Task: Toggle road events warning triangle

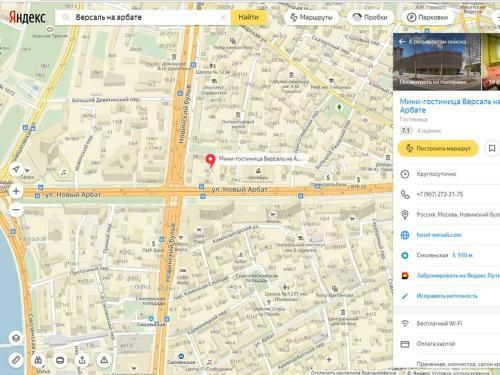Action: 104,360
